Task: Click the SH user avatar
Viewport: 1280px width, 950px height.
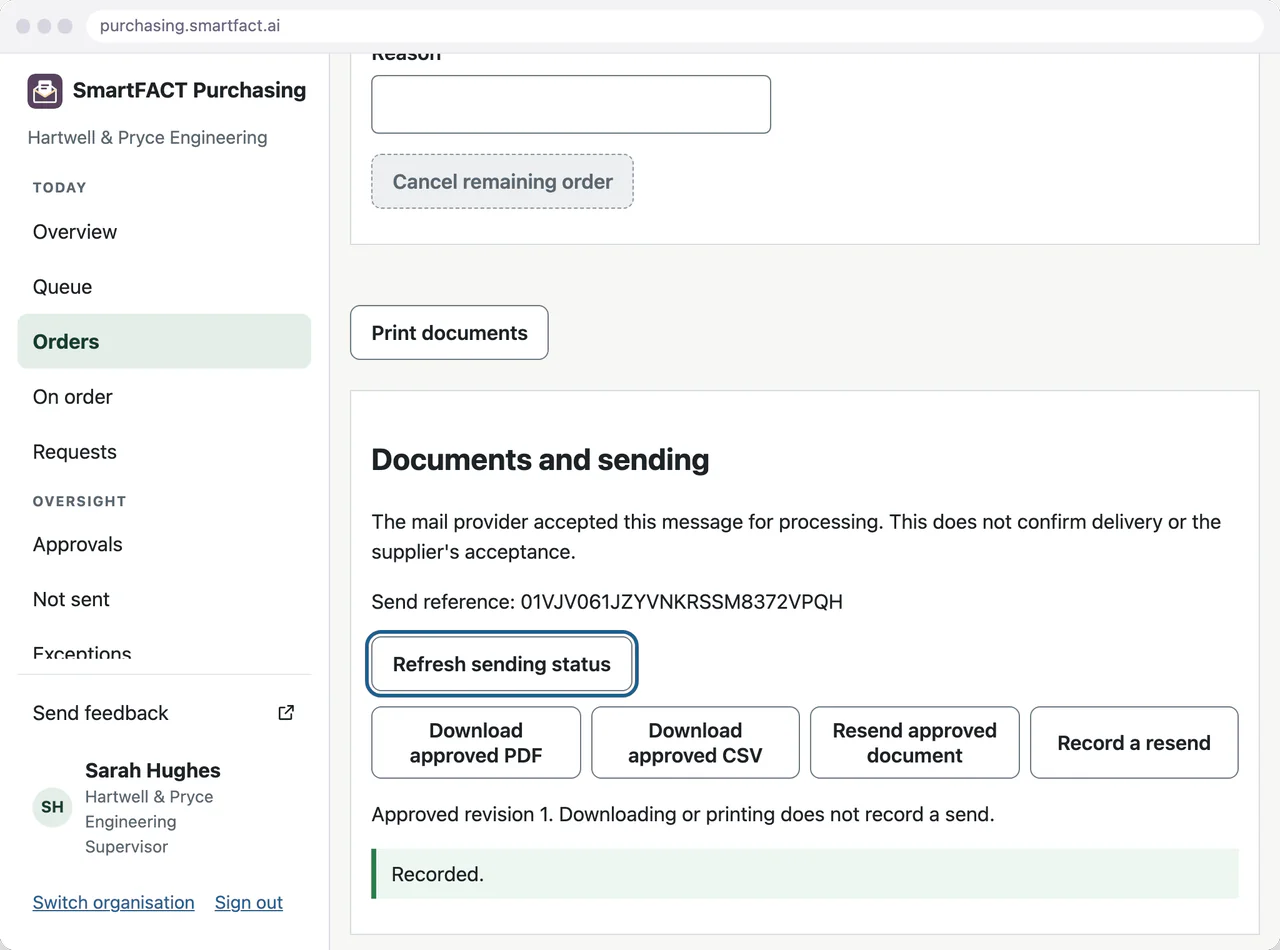Action: tap(52, 807)
